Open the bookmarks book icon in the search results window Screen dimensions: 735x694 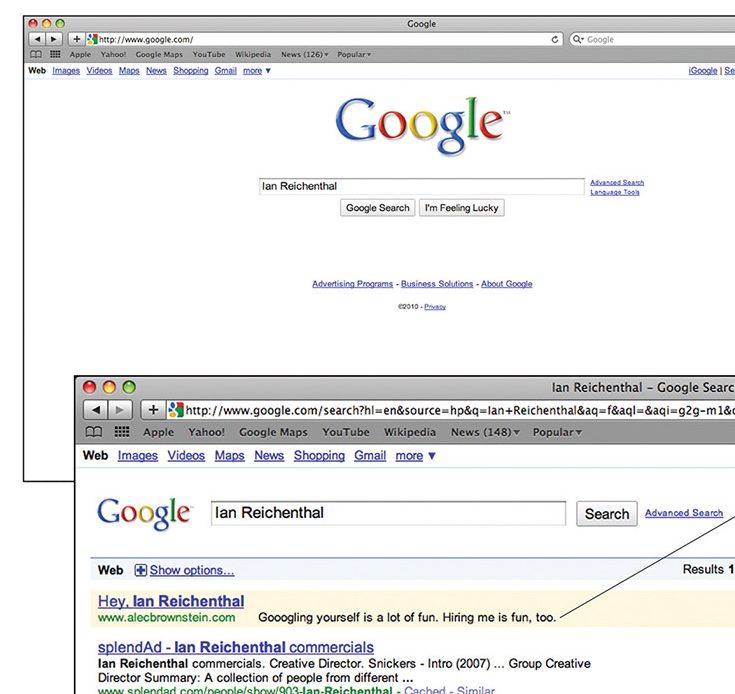click(94, 432)
